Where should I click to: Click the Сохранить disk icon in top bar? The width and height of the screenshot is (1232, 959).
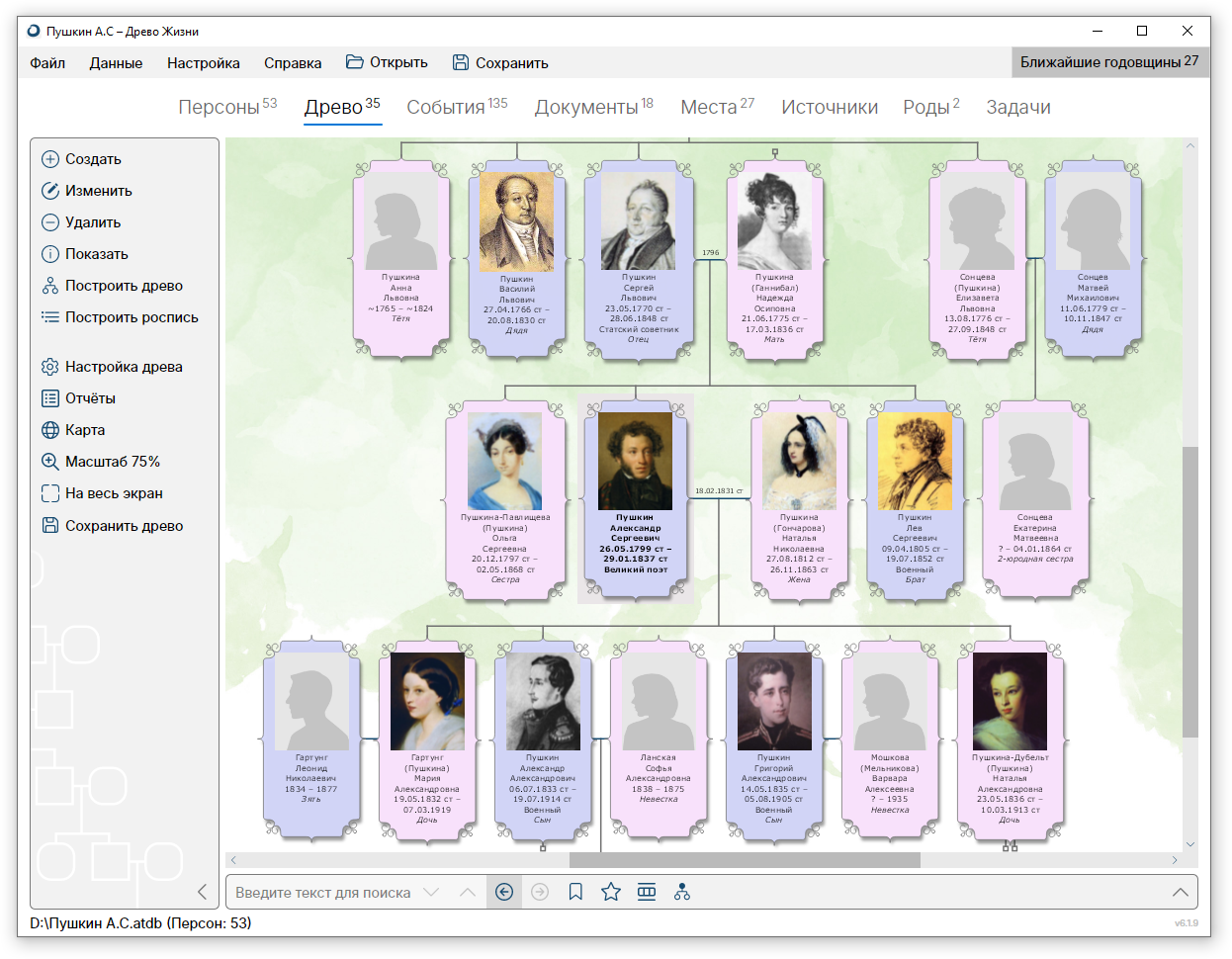pyautogui.click(x=461, y=62)
